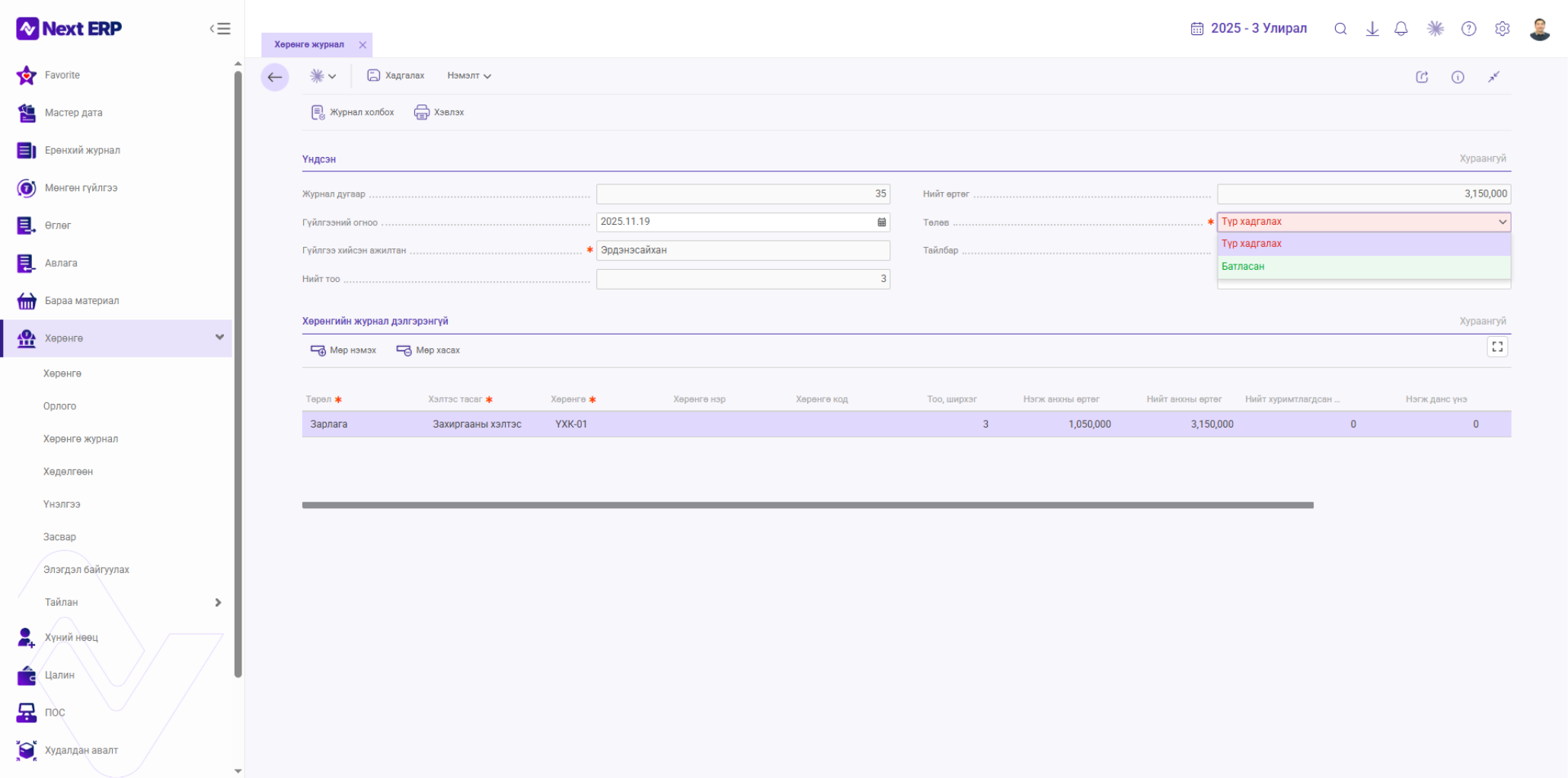The image size is (1568, 778).
Task: Open the search magnifier icon in header
Action: (x=1340, y=29)
